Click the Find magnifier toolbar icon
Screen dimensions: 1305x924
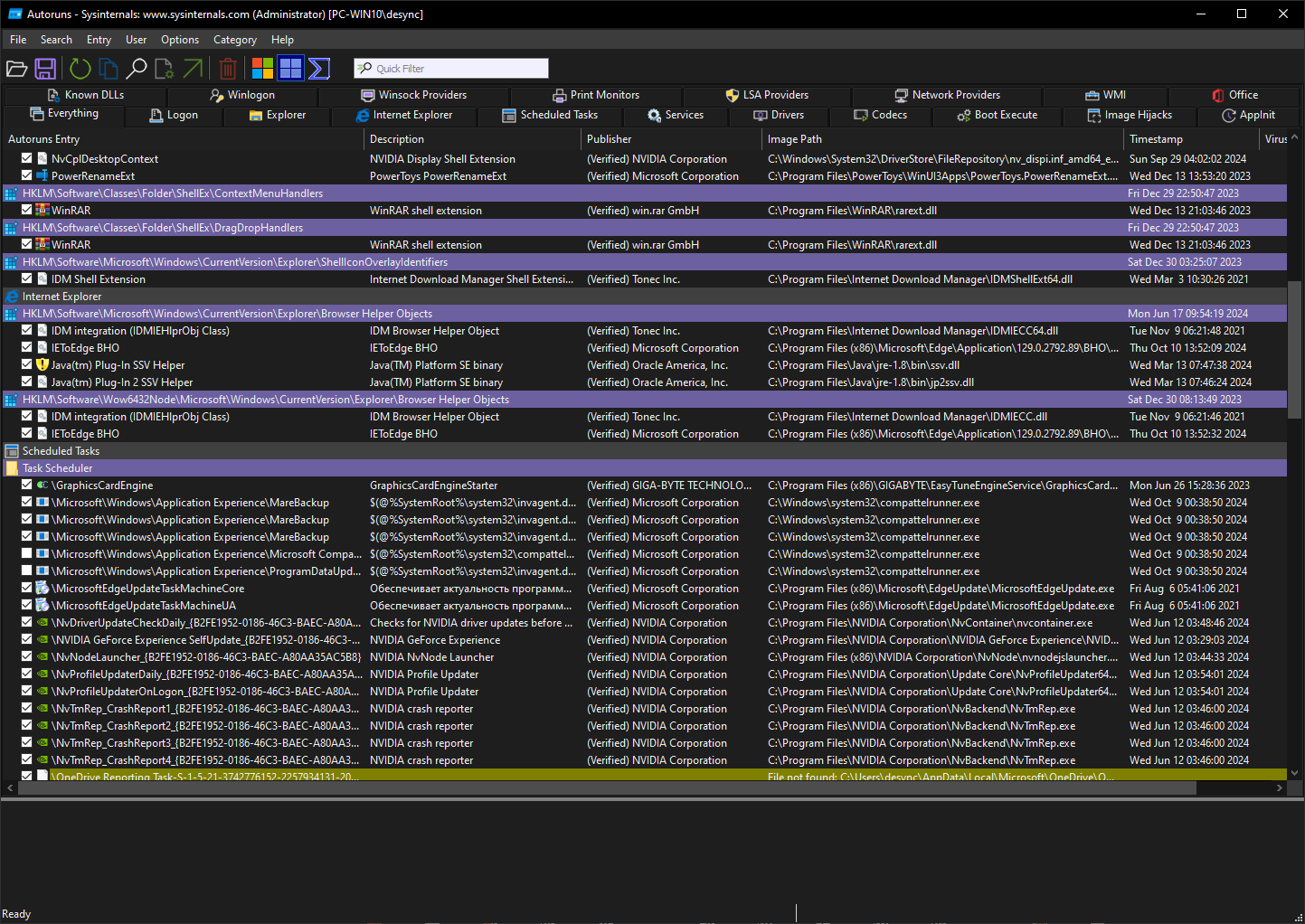(x=137, y=69)
